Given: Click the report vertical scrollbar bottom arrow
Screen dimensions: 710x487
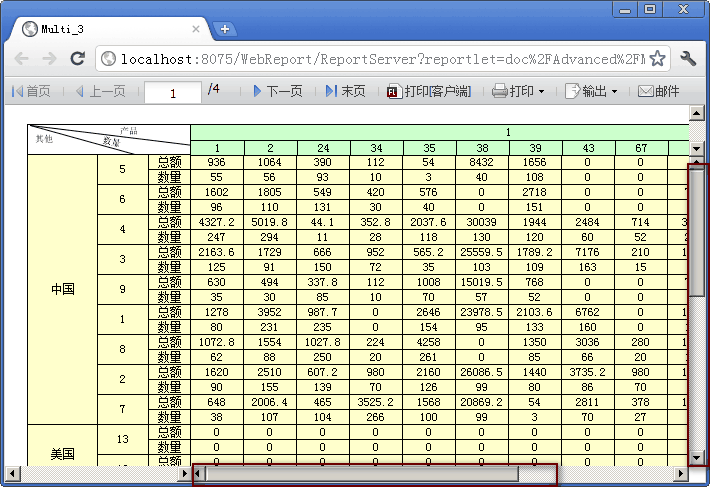Looking at the screenshot, I should [x=696, y=457].
